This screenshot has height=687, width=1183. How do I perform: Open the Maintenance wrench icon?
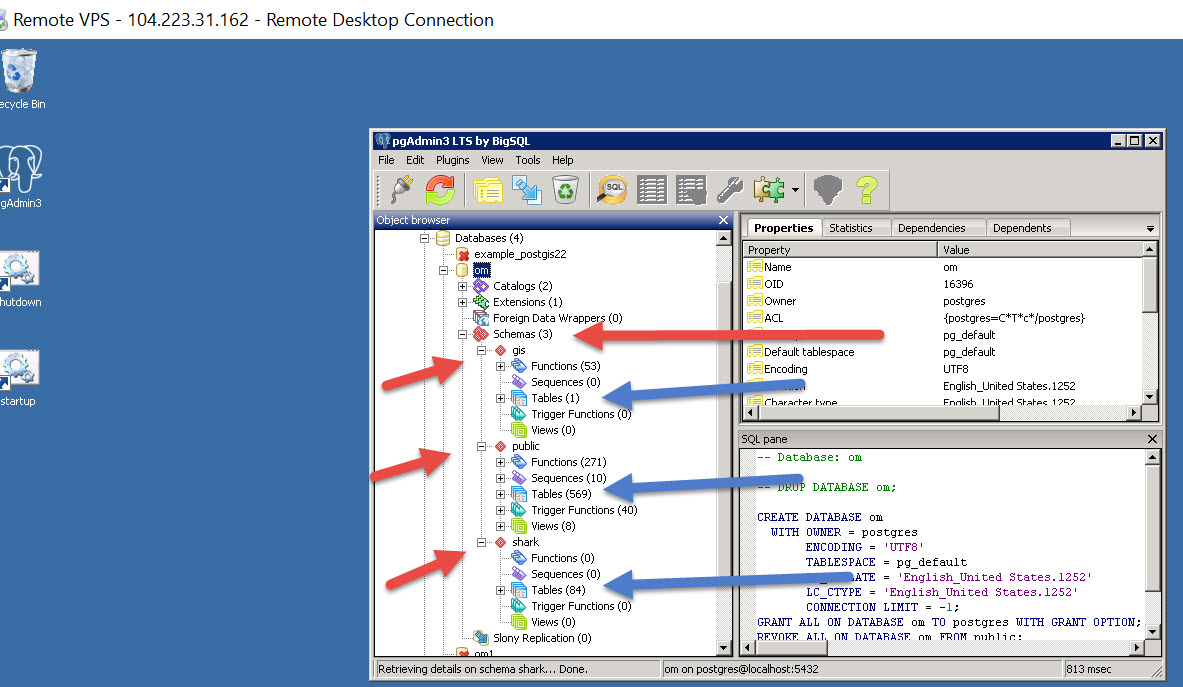click(730, 189)
